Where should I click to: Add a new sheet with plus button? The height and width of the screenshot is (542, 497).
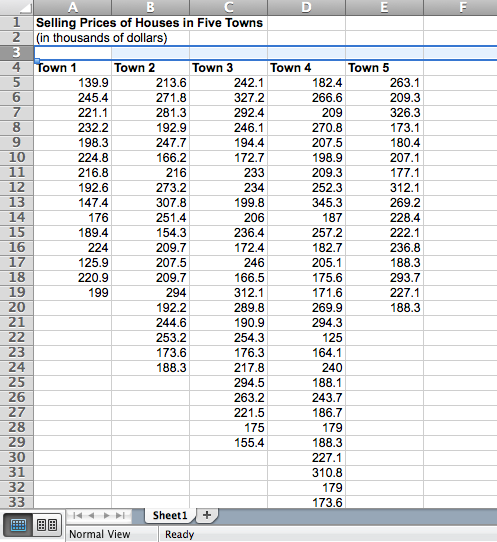point(207,515)
